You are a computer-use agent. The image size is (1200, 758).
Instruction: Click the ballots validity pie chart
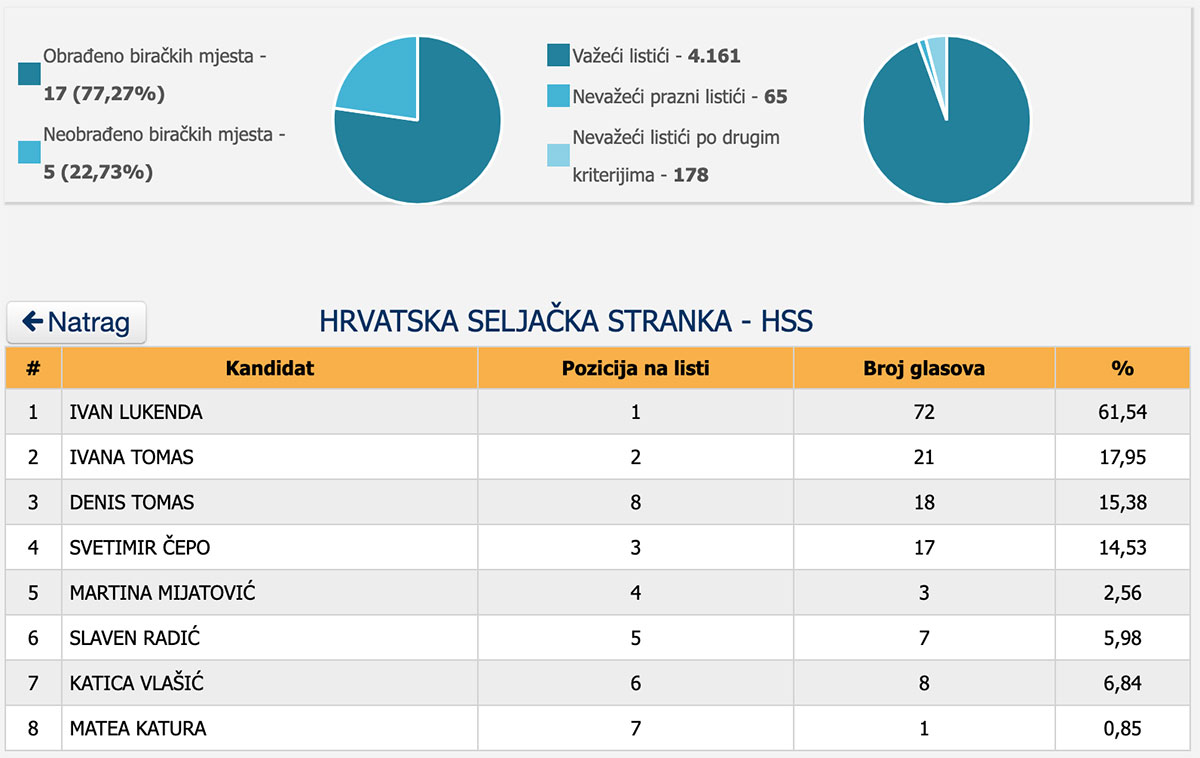tap(946, 120)
